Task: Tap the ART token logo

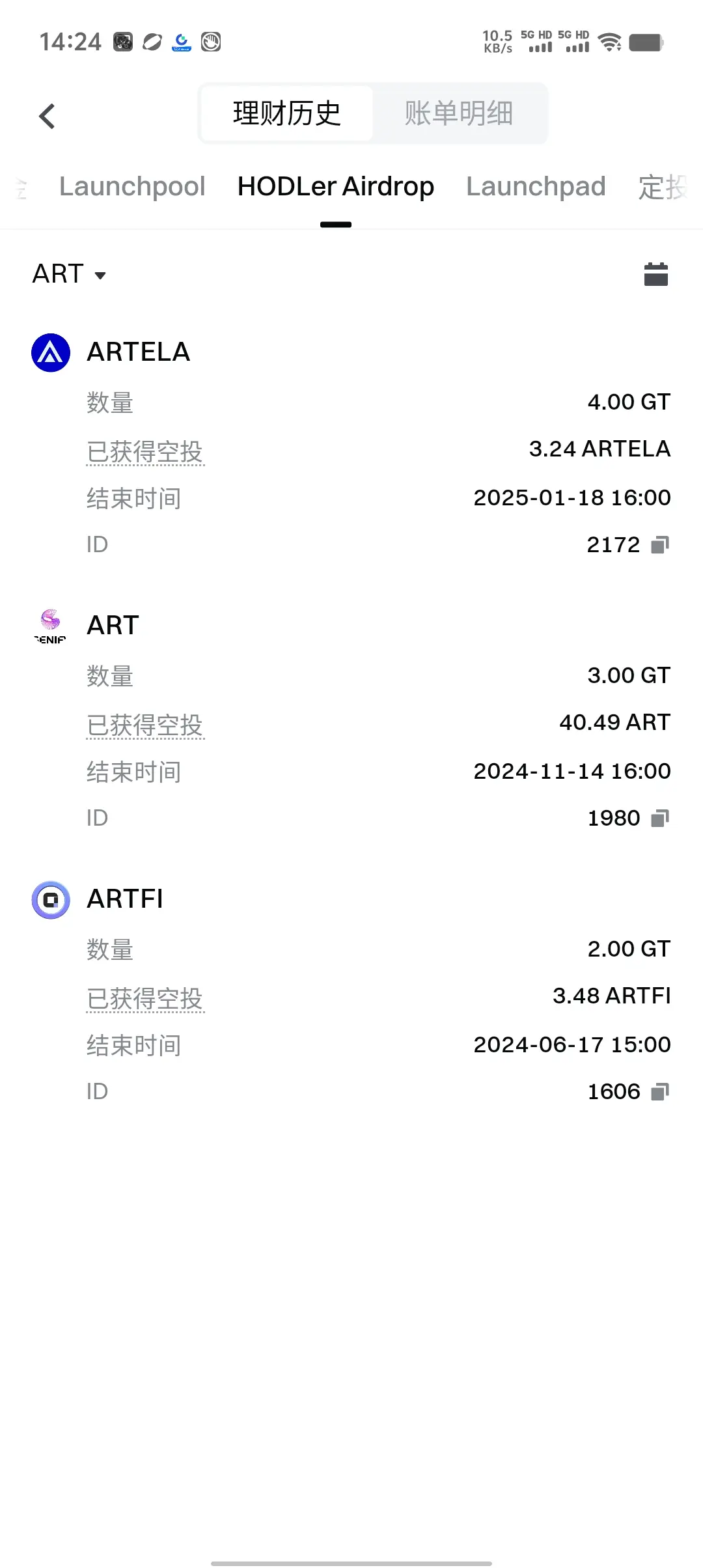Action: point(51,626)
